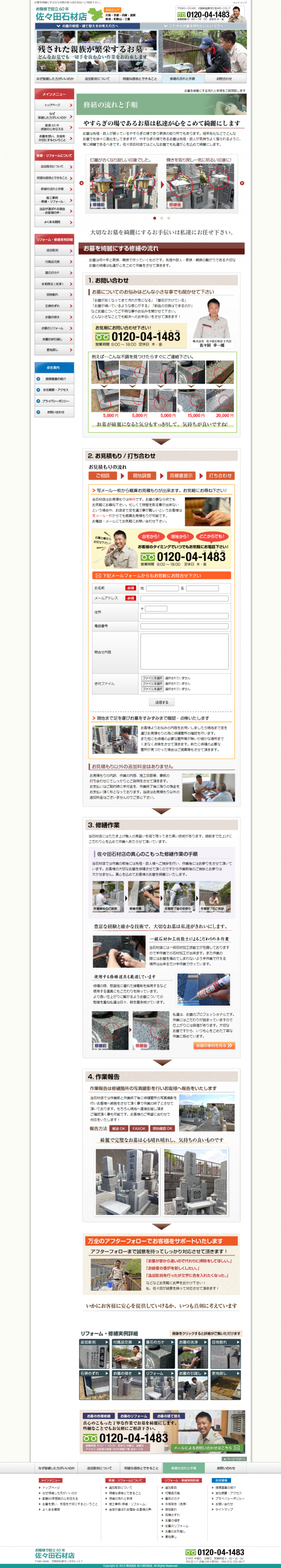This screenshot has width=281, height=1568.
Task: Click the ページTOPへ link
Action: pyautogui.click(x=234, y=1459)
